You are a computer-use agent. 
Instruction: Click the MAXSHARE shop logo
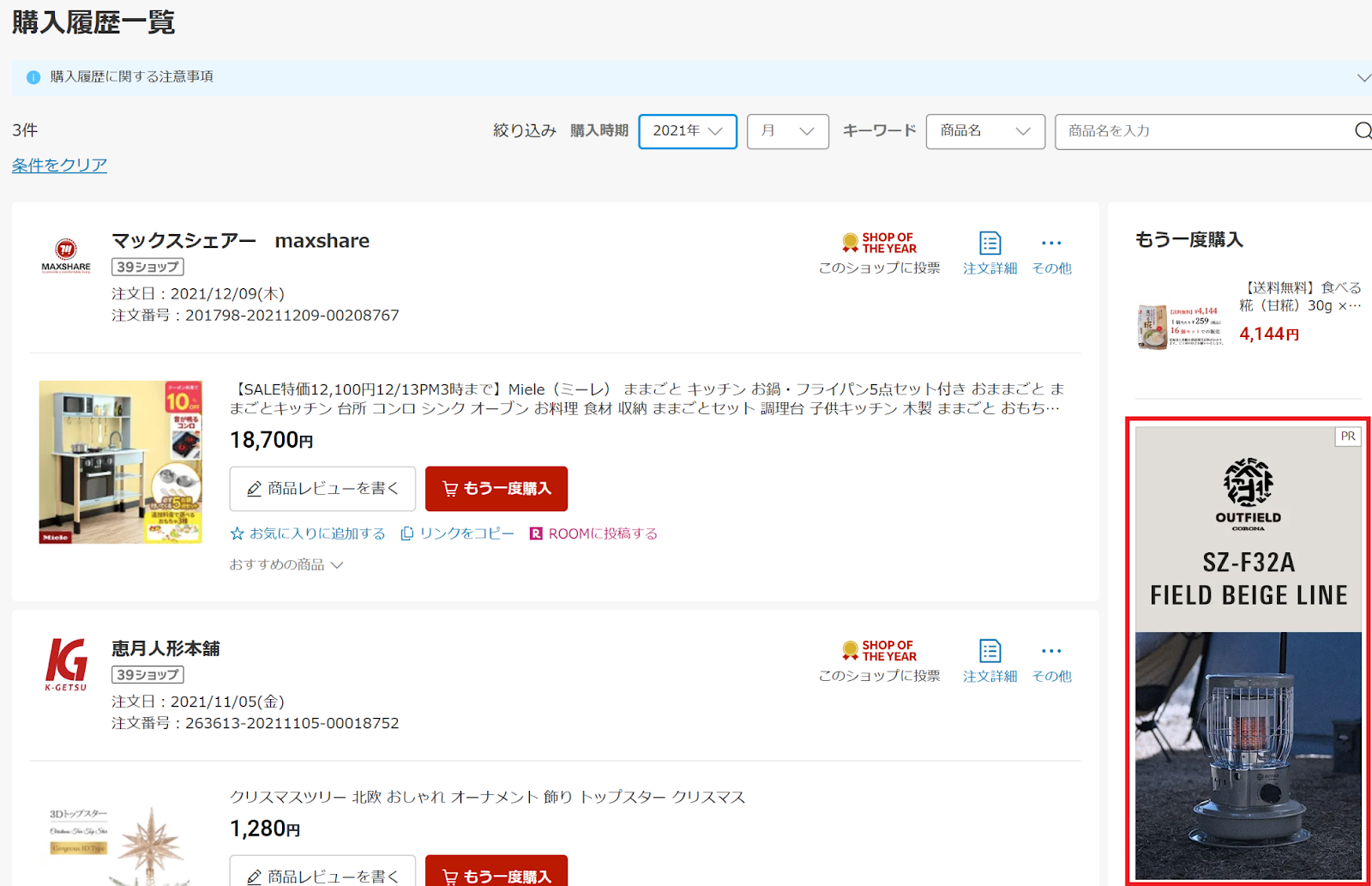[66, 256]
